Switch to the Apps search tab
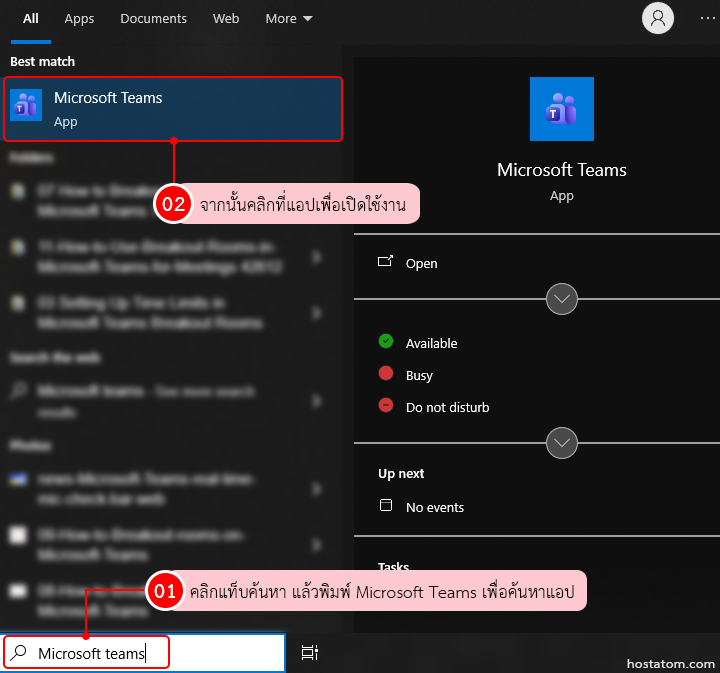 click(79, 19)
